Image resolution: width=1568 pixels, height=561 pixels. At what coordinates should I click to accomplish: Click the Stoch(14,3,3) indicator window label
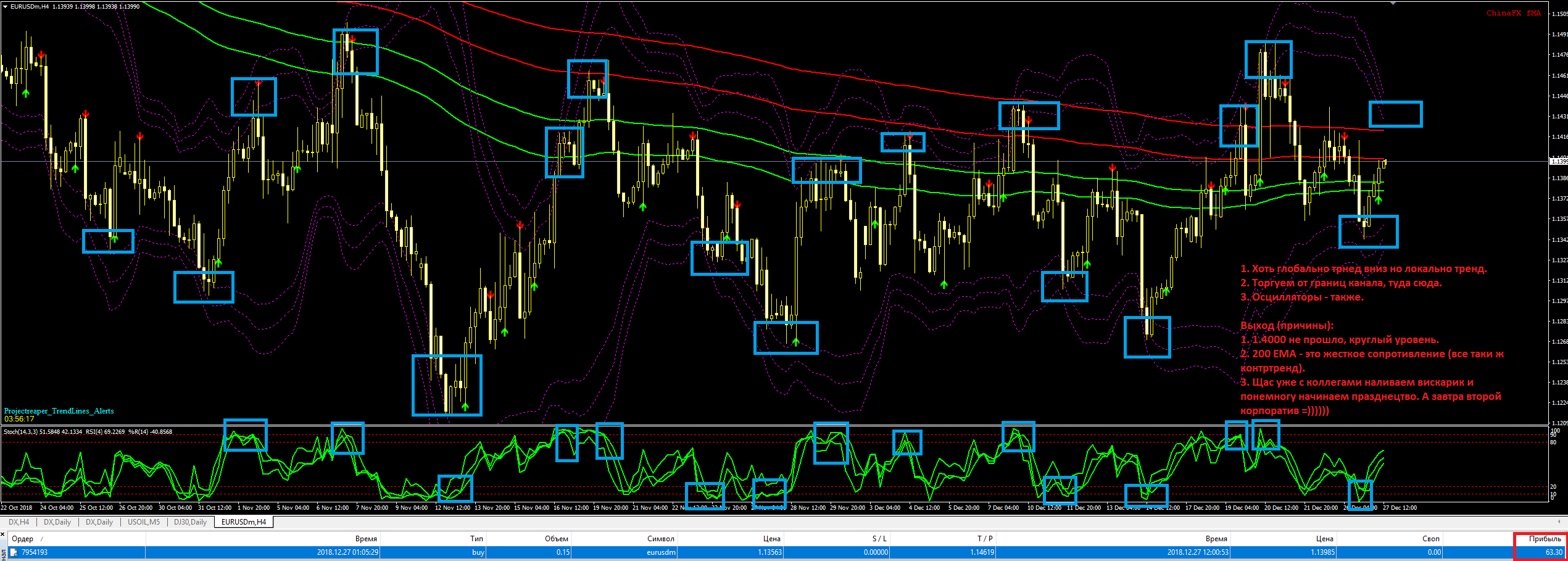[x=88, y=432]
